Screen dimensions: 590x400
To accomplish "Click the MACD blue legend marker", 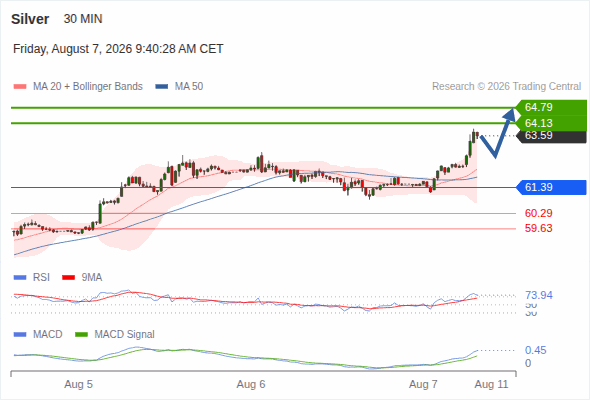I will (x=20, y=334).
